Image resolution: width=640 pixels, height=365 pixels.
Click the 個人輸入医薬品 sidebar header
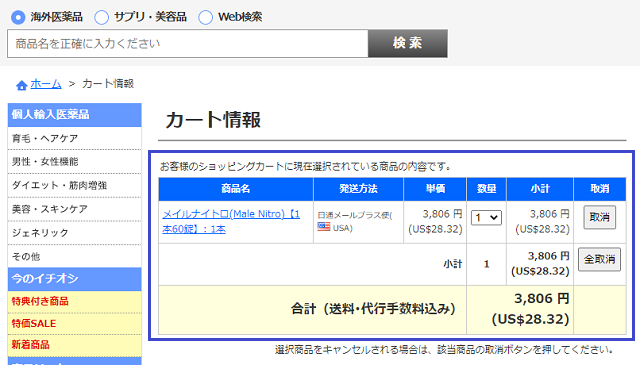pos(75,115)
